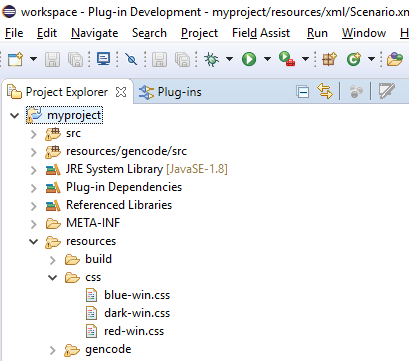Select the META-INF folder
Screen dimensions: 409x361
click(x=93, y=223)
